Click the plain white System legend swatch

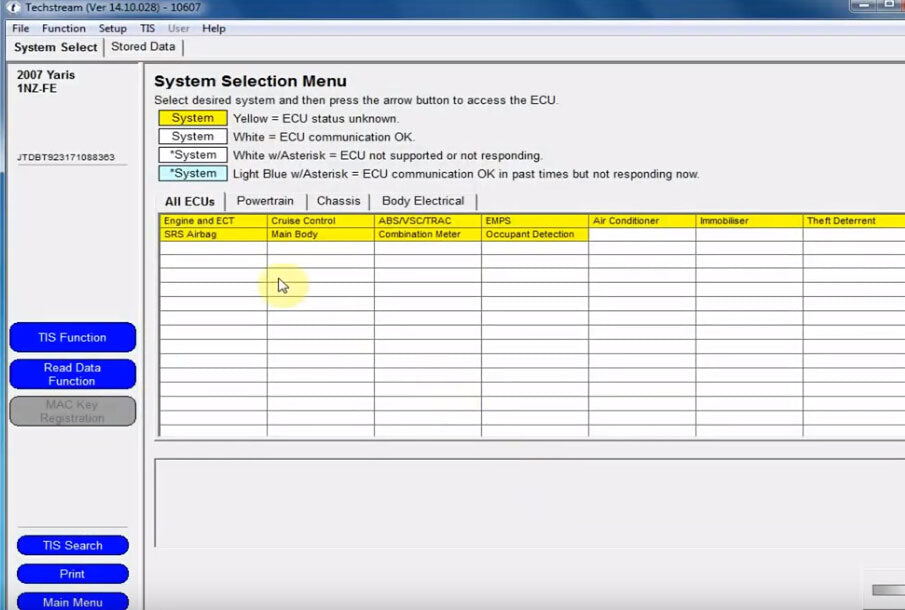(x=193, y=136)
